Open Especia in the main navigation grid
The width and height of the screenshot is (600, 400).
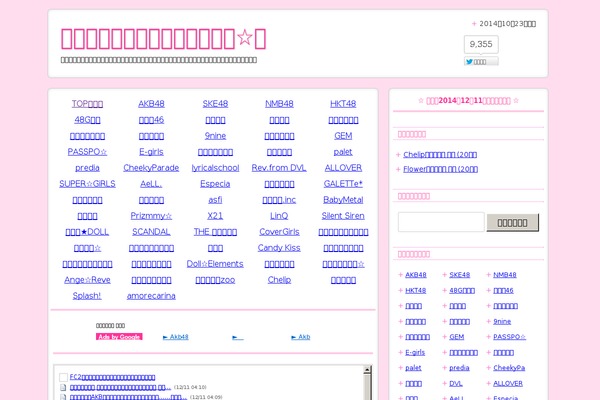[215, 184]
